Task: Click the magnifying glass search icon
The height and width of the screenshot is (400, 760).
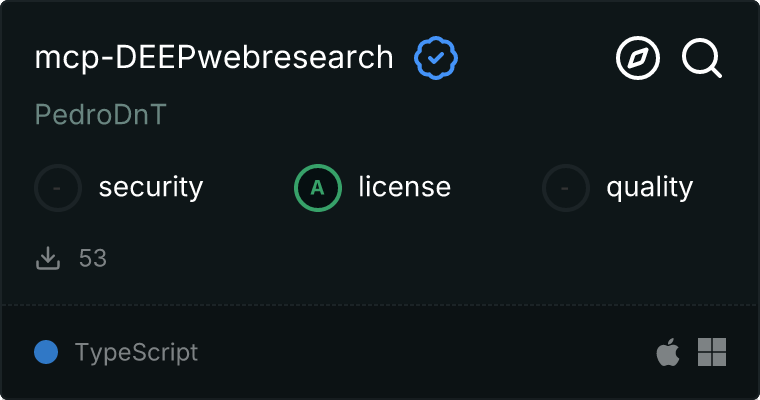Action: [x=702, y=59]
